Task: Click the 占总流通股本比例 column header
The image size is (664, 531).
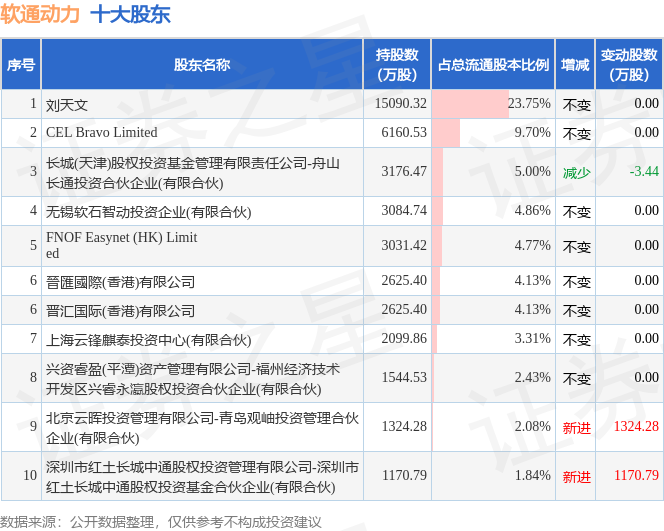Action: pyautogui.click(x=493, y=64)
